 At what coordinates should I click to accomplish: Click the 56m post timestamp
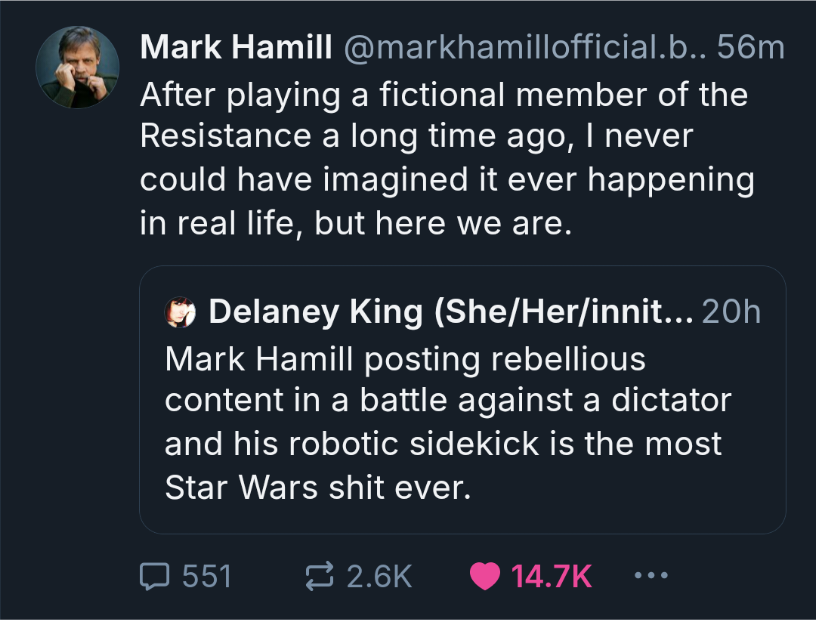[x=751, y=46]
